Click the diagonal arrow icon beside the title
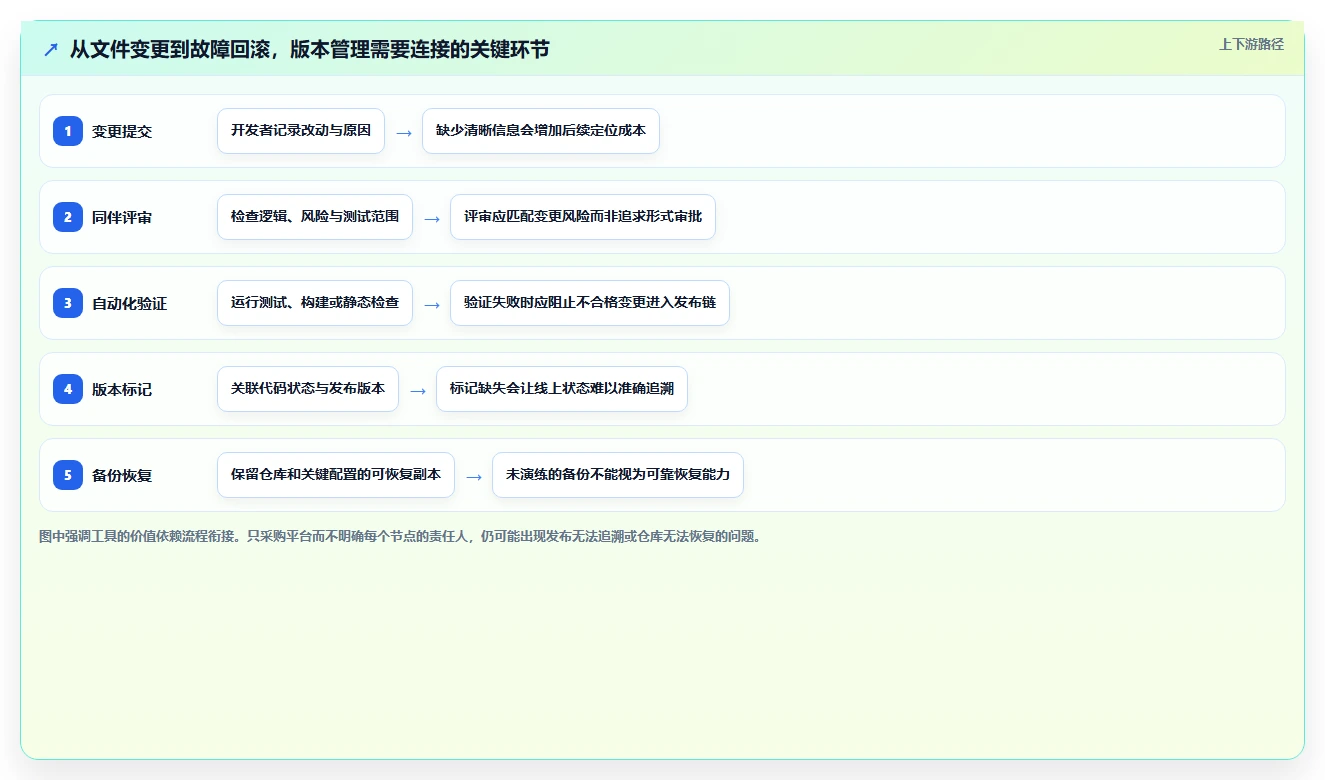 click(50, 49)
